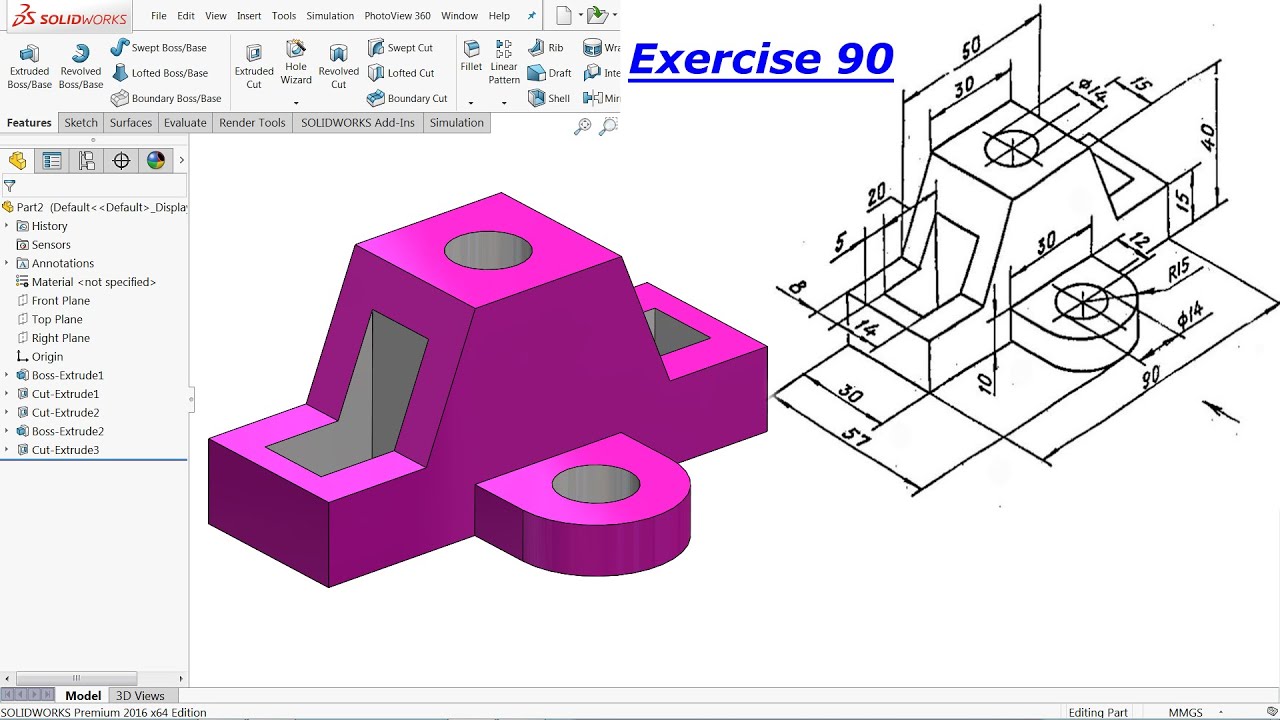Select the Top Plane item

50,320
